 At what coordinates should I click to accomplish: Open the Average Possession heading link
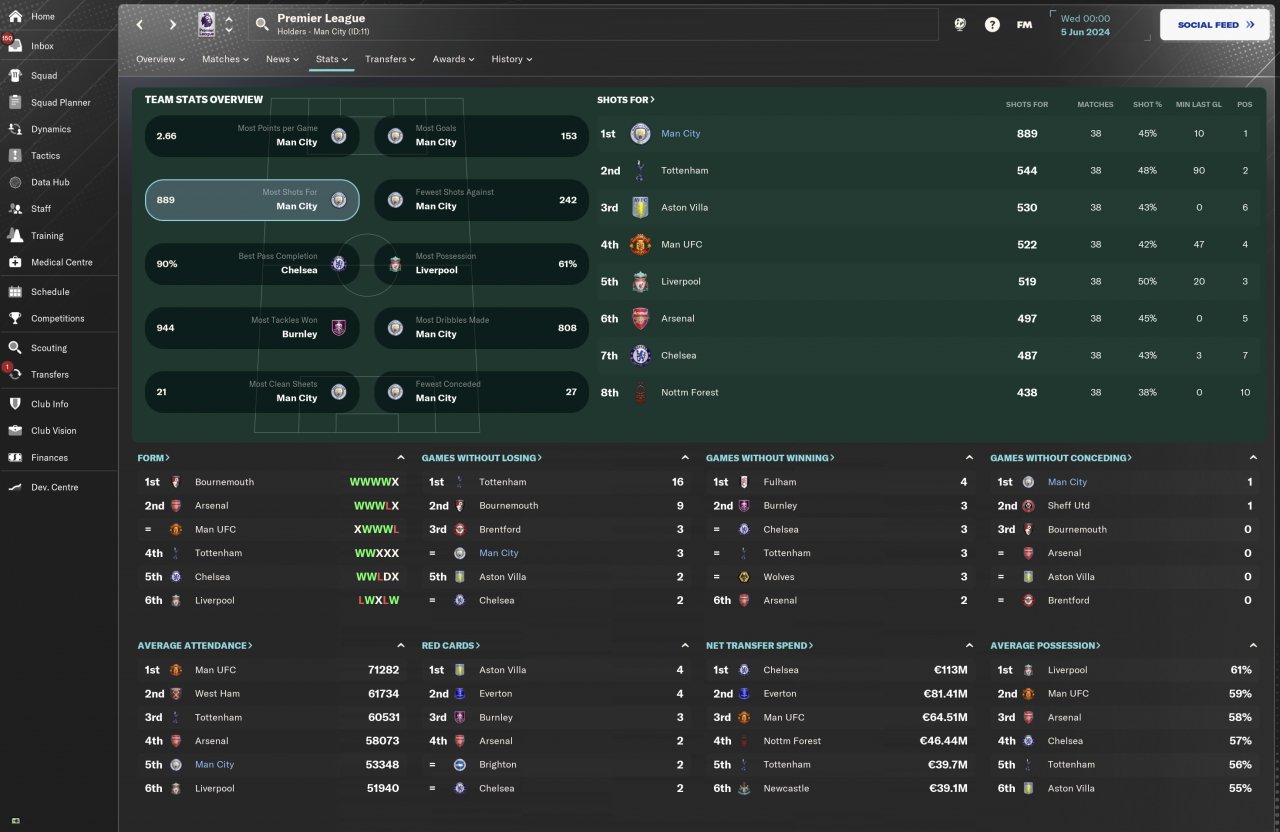(1045, 646)
